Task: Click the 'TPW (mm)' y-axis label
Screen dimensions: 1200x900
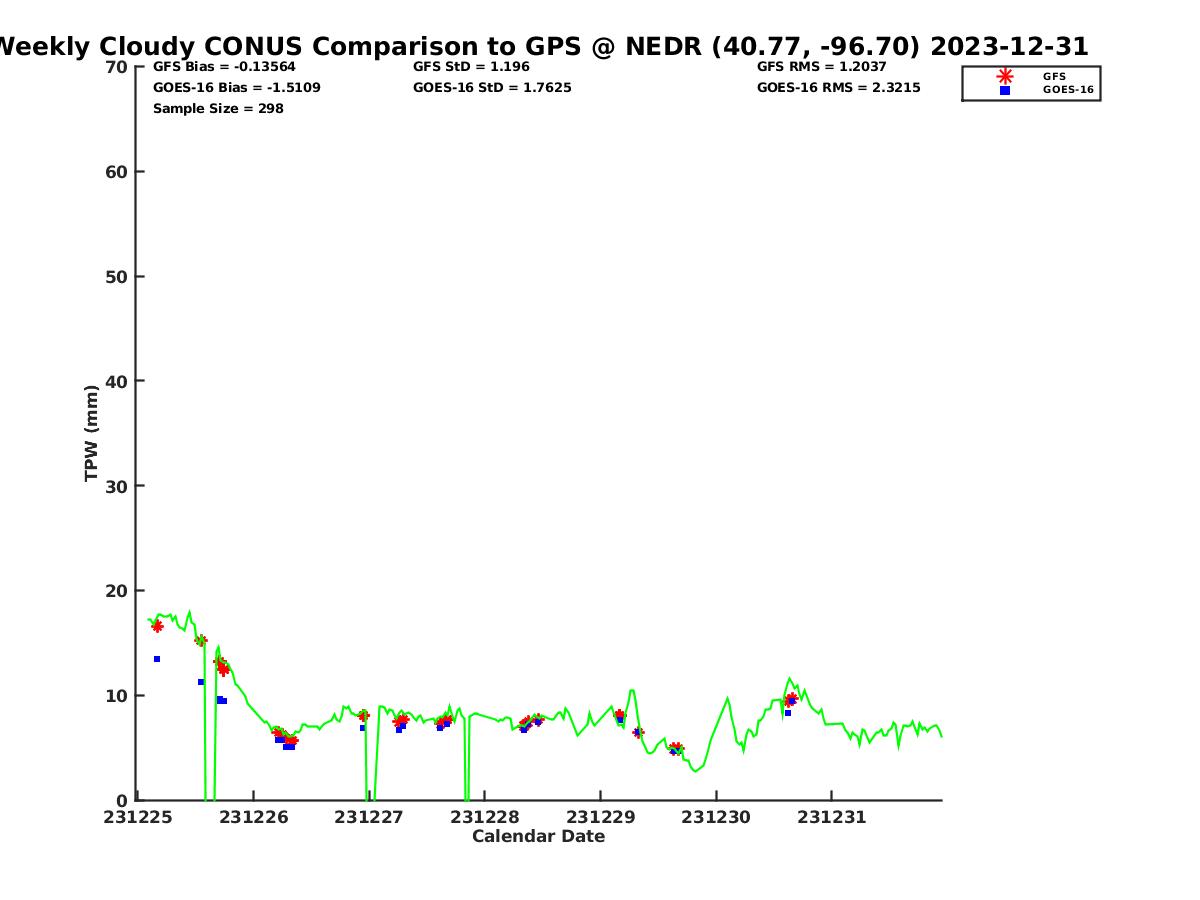Action: (x=92, y=433)
